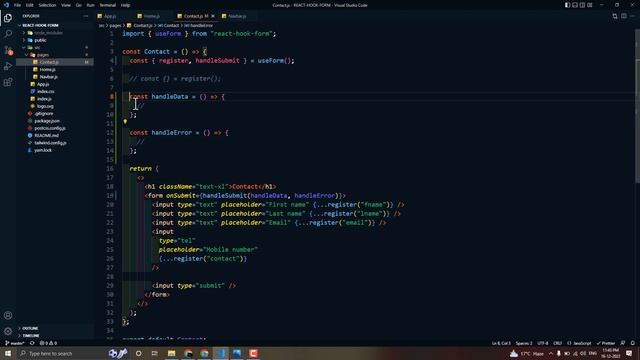Open the Terminal menu
Image resolution: width=640 pixels, height=360 pixels.
pyautogui.click(x=107, y=5)
